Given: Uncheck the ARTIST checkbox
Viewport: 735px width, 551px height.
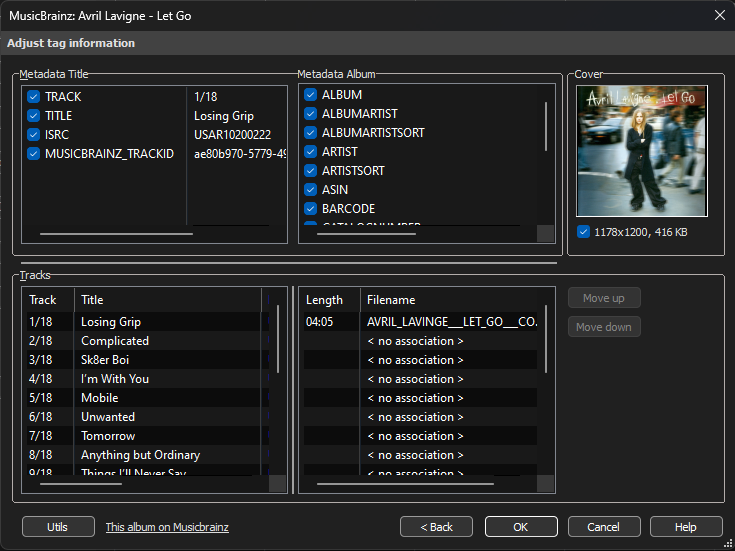Looking at the screenshot, I should [x=310, y=151].
